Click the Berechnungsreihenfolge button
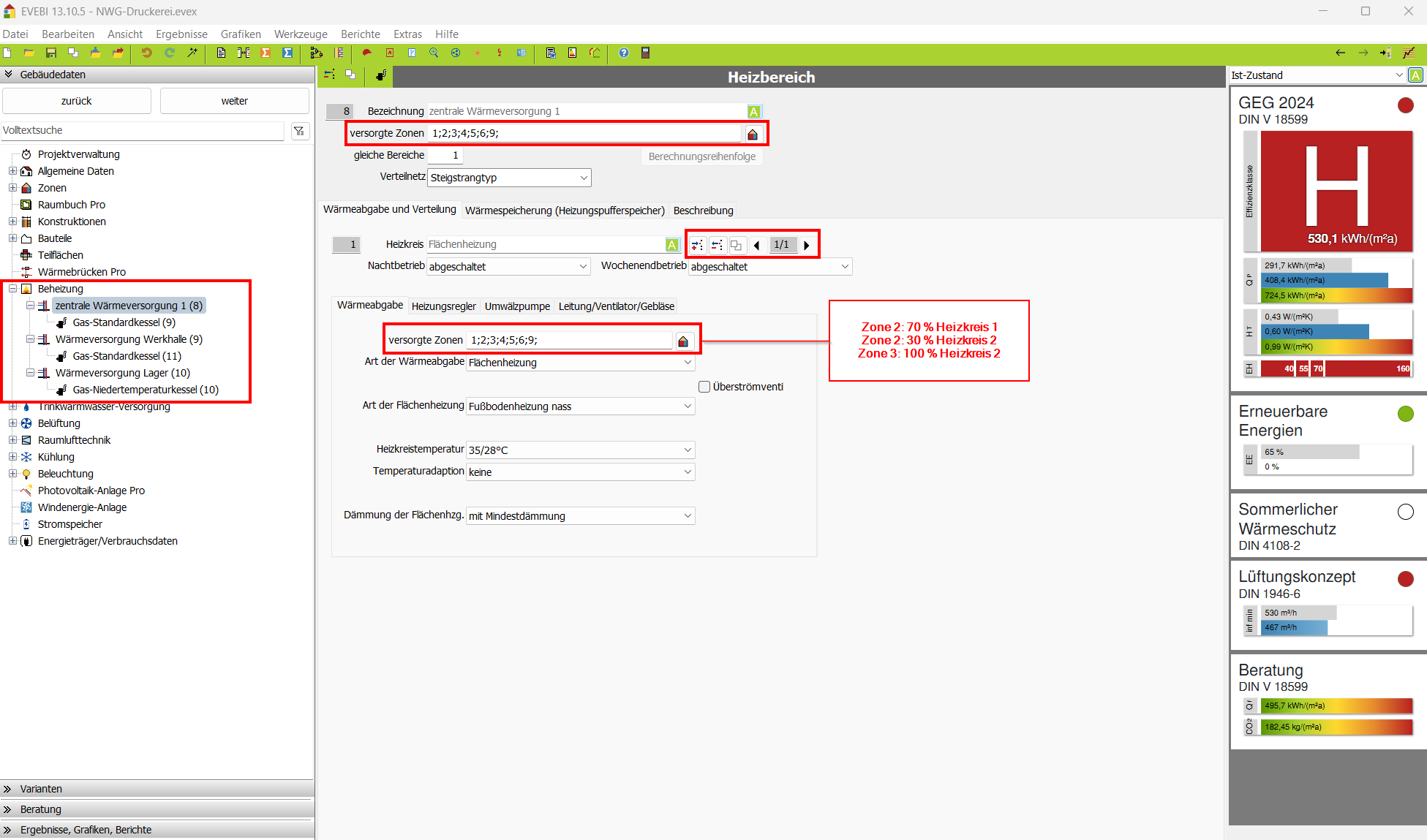The image size is (1427, 840). [x=701, y=156]
